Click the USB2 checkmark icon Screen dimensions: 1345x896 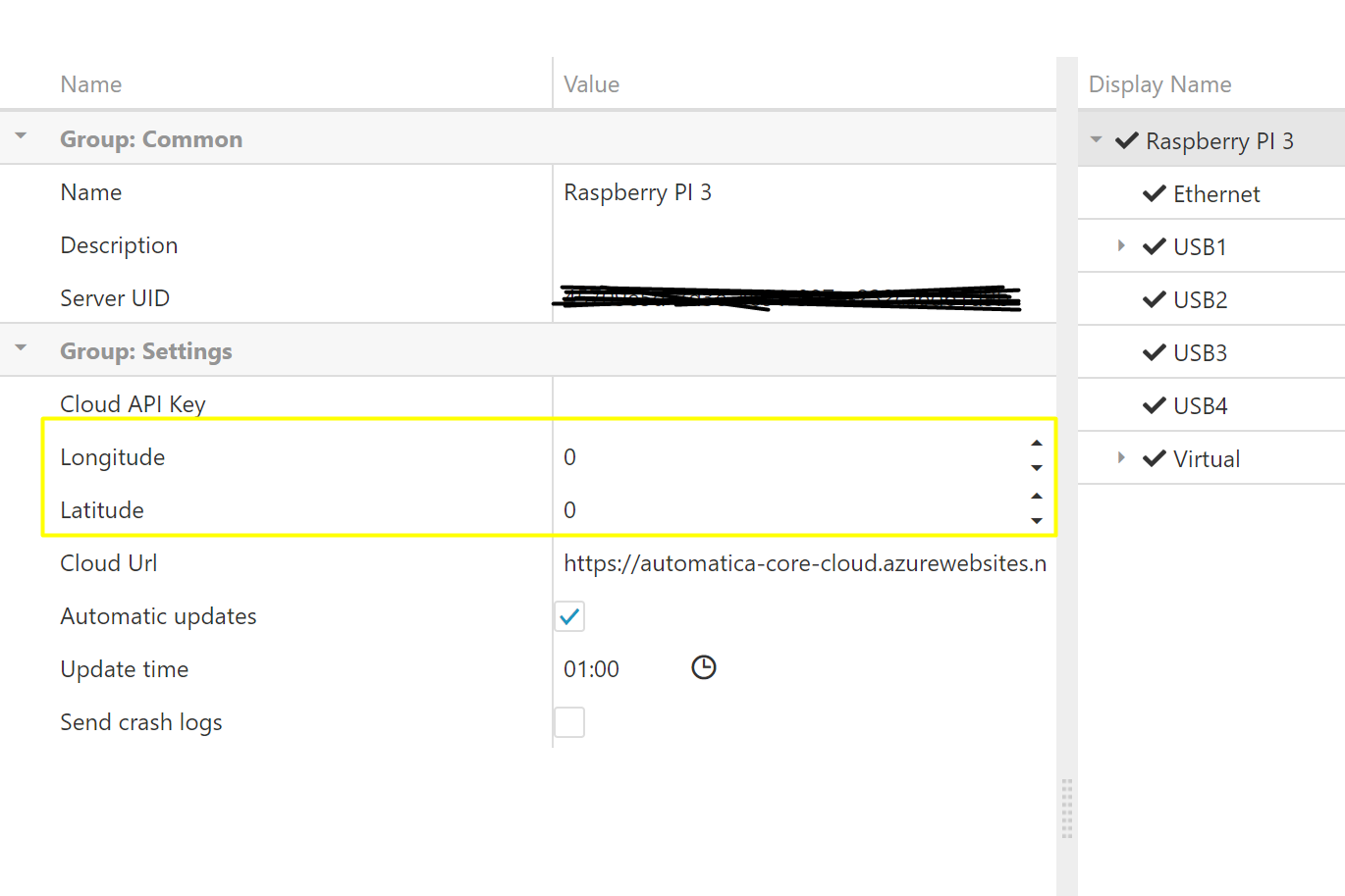1155,299
